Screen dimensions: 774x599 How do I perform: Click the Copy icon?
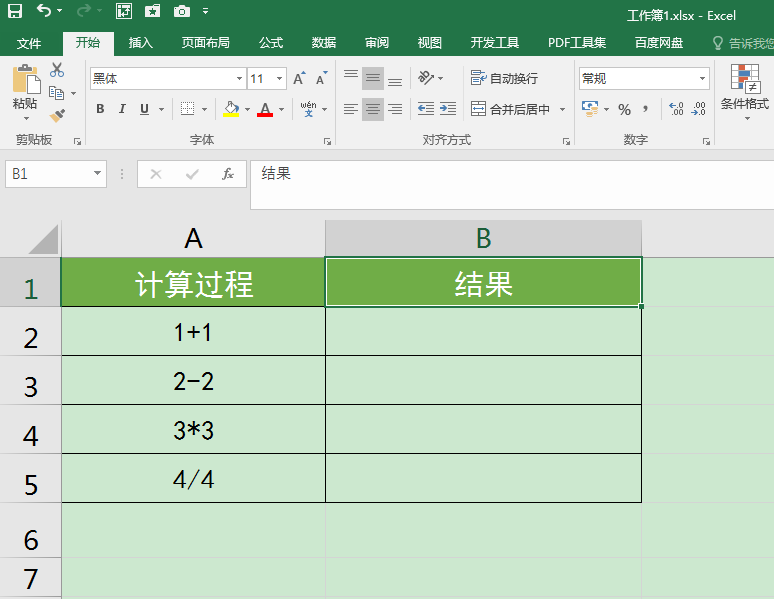click(x=56, y=93)
